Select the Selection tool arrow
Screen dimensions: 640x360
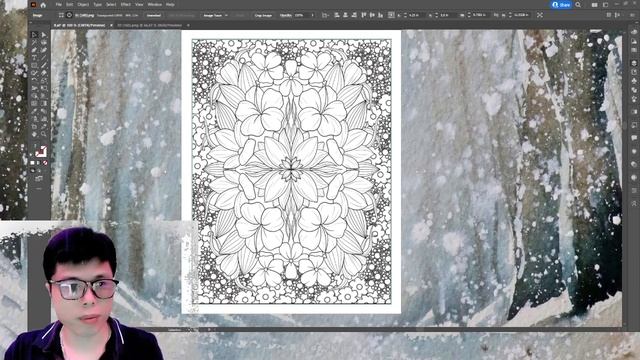(x=35, y=35)
